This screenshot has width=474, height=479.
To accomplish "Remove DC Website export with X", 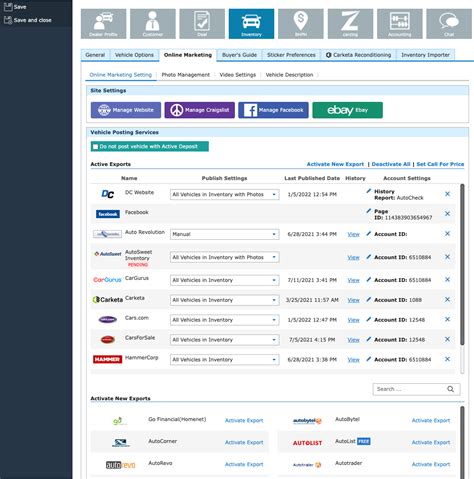I will (447, 194).
